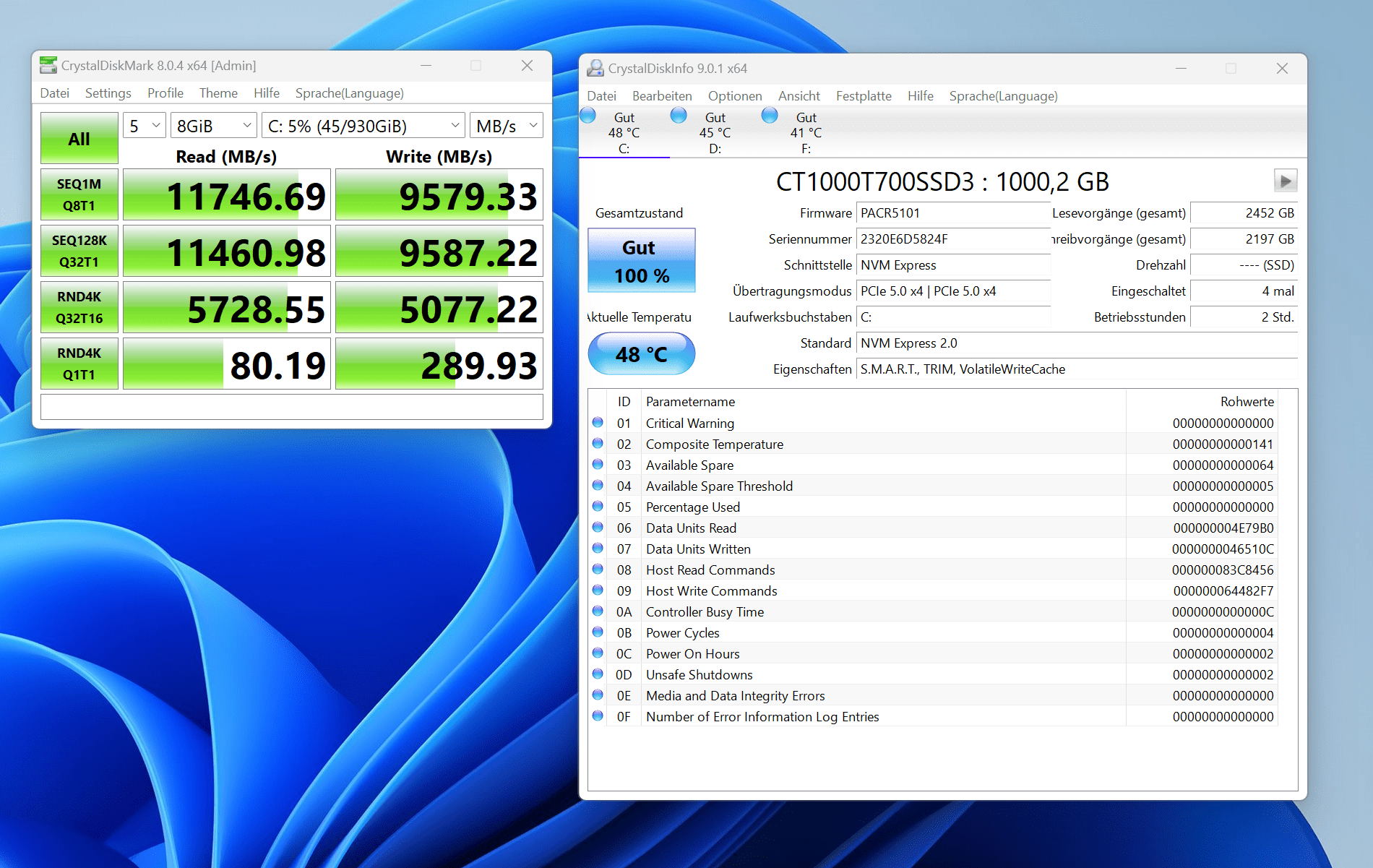Click the Lesevorgänge value 2452 GB
This screenshot has width=1373, height=868.
pyautogui.click(x=1244, y=213)
